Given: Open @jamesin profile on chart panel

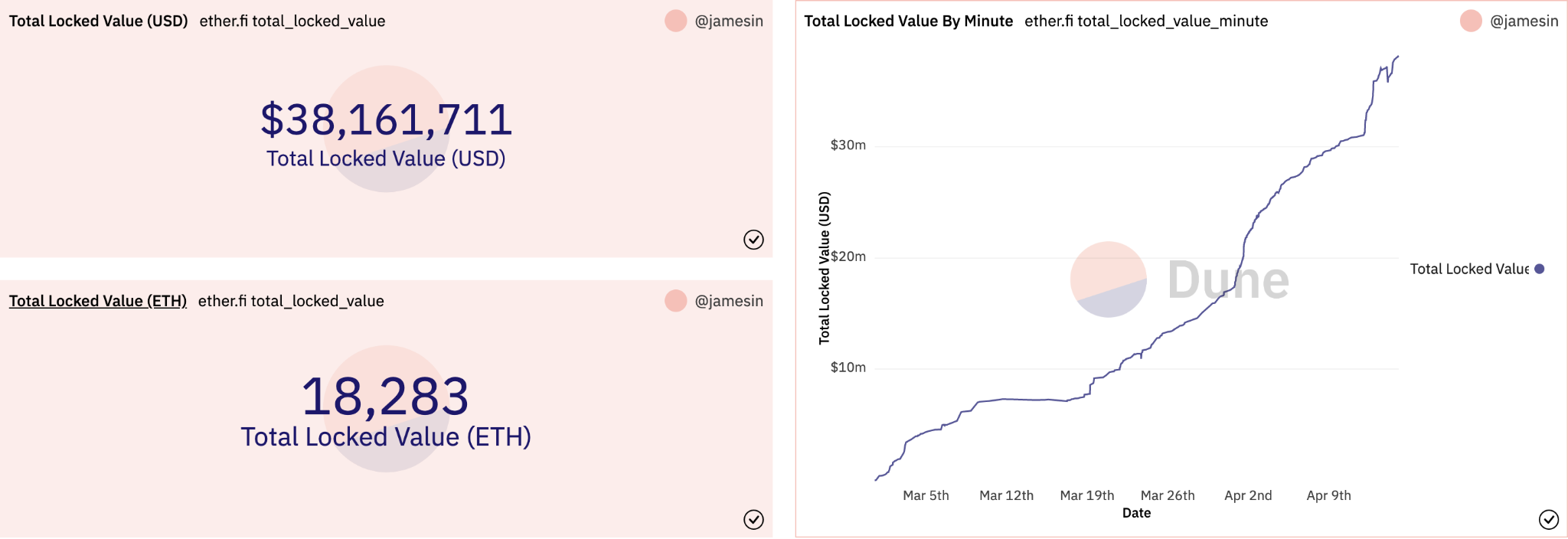Looking at the screenshot, I should (1524, 21).
